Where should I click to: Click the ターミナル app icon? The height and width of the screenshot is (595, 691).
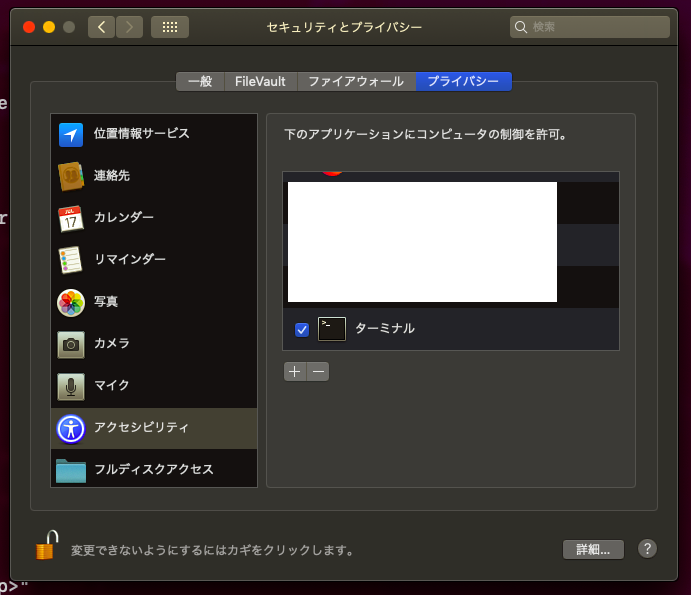pyautogui.click(x=331, y=329)
